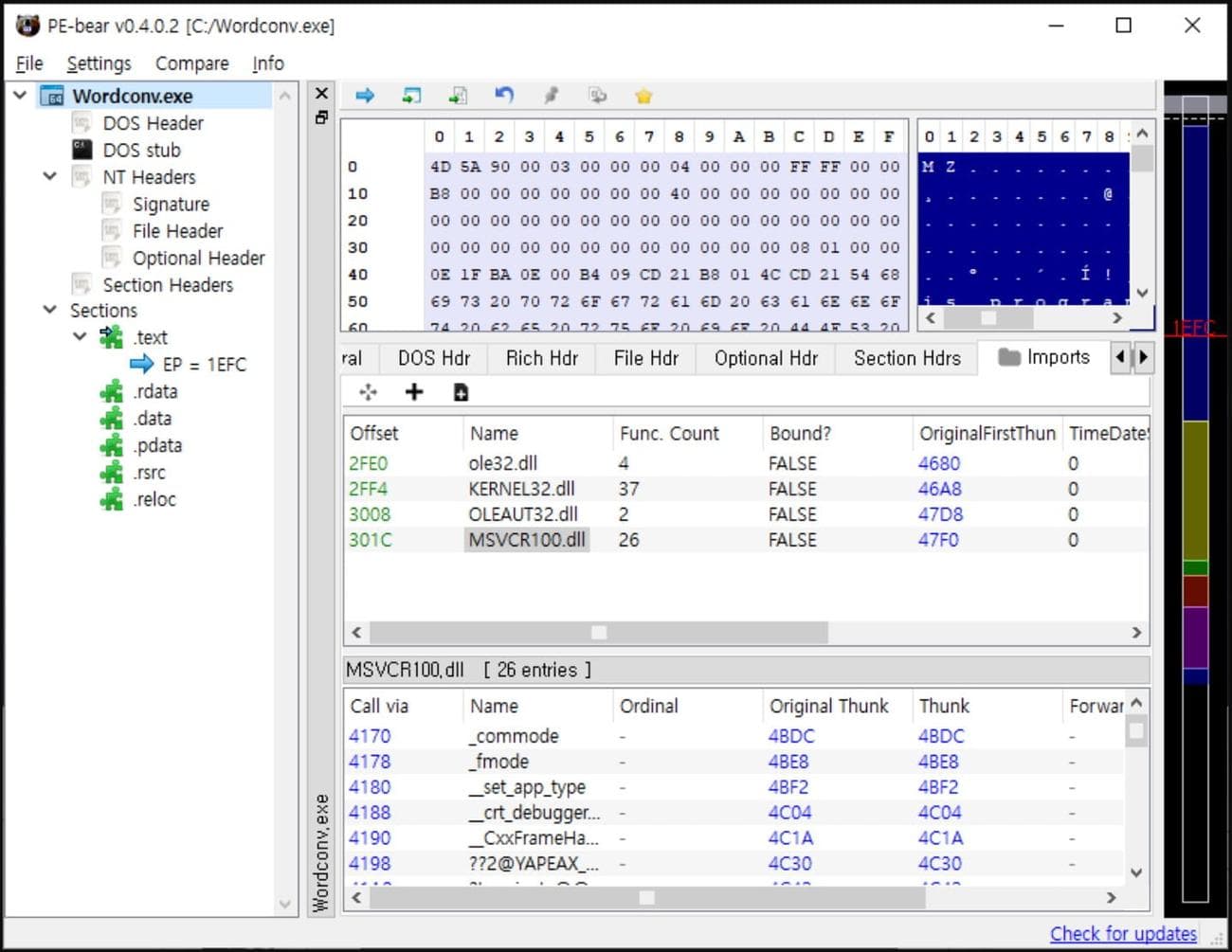The height and width of the screenshot is (952, 1232).
Task: Click the add-library icon in Imports toolbar
Action: (x=461, y=391)
